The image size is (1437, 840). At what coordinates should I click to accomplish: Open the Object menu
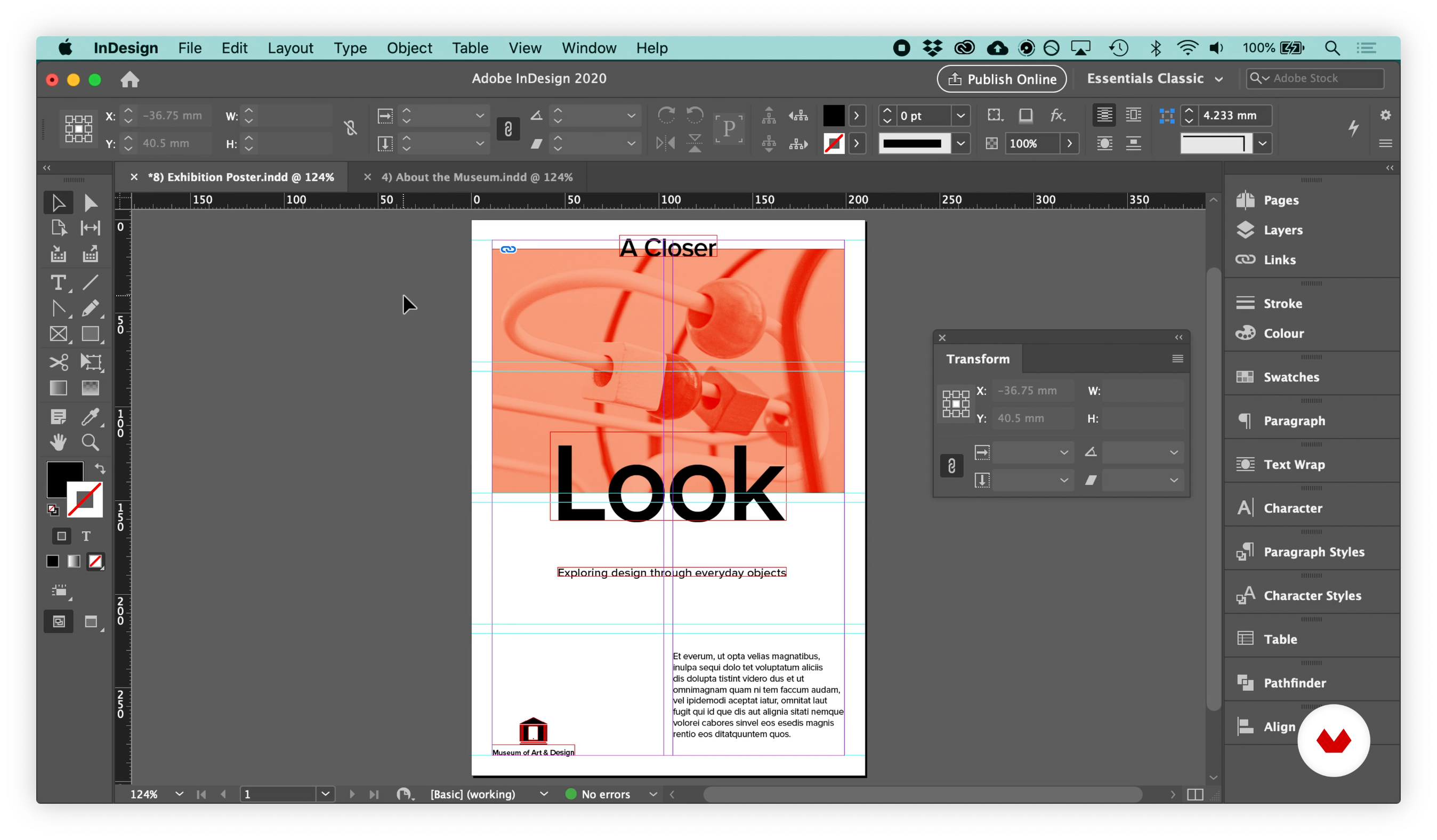tap(409, 48)
